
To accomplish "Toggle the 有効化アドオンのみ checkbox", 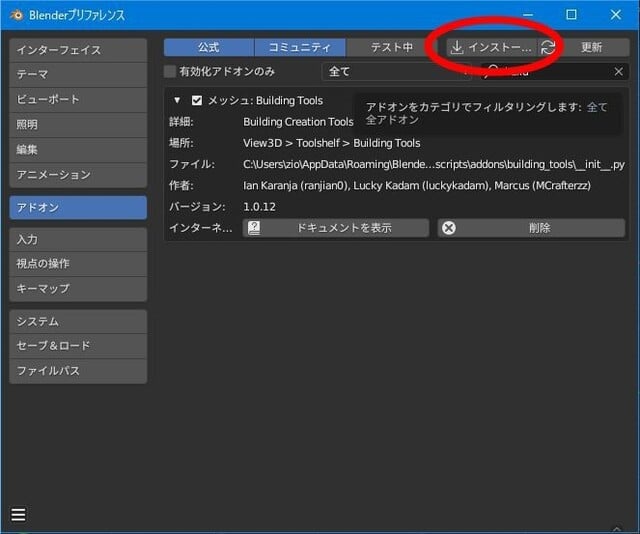I will [x=171, y=72].
